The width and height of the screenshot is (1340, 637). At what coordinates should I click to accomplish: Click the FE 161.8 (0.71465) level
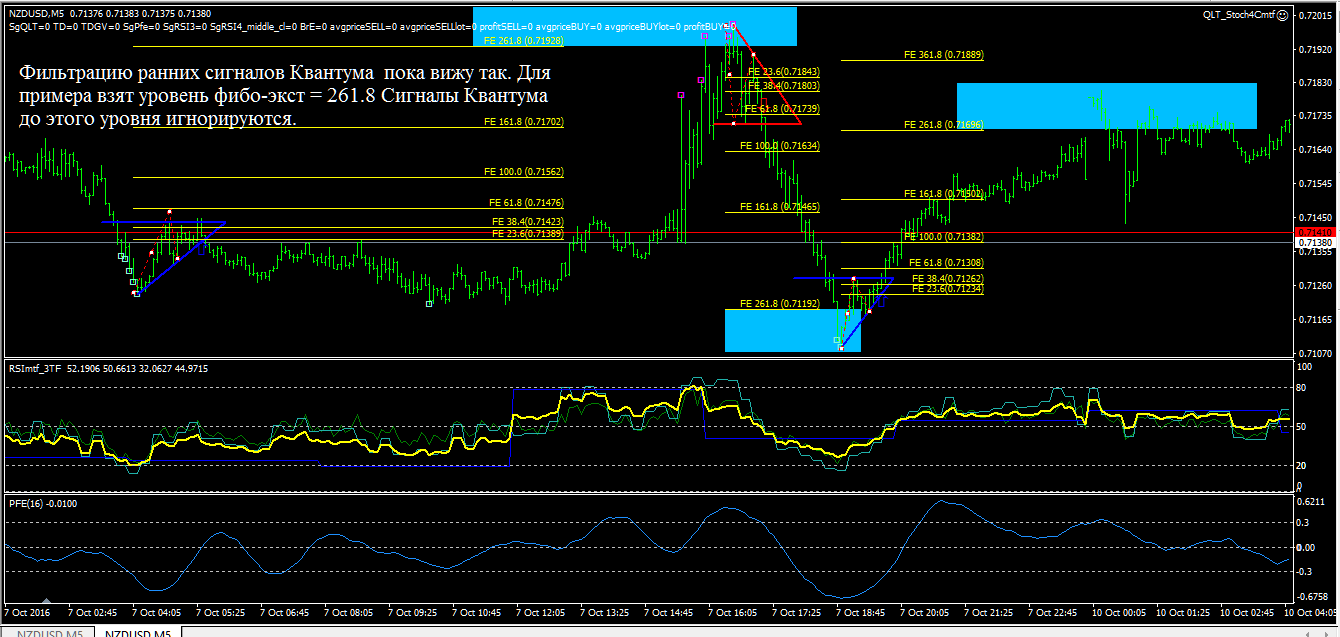780,207
